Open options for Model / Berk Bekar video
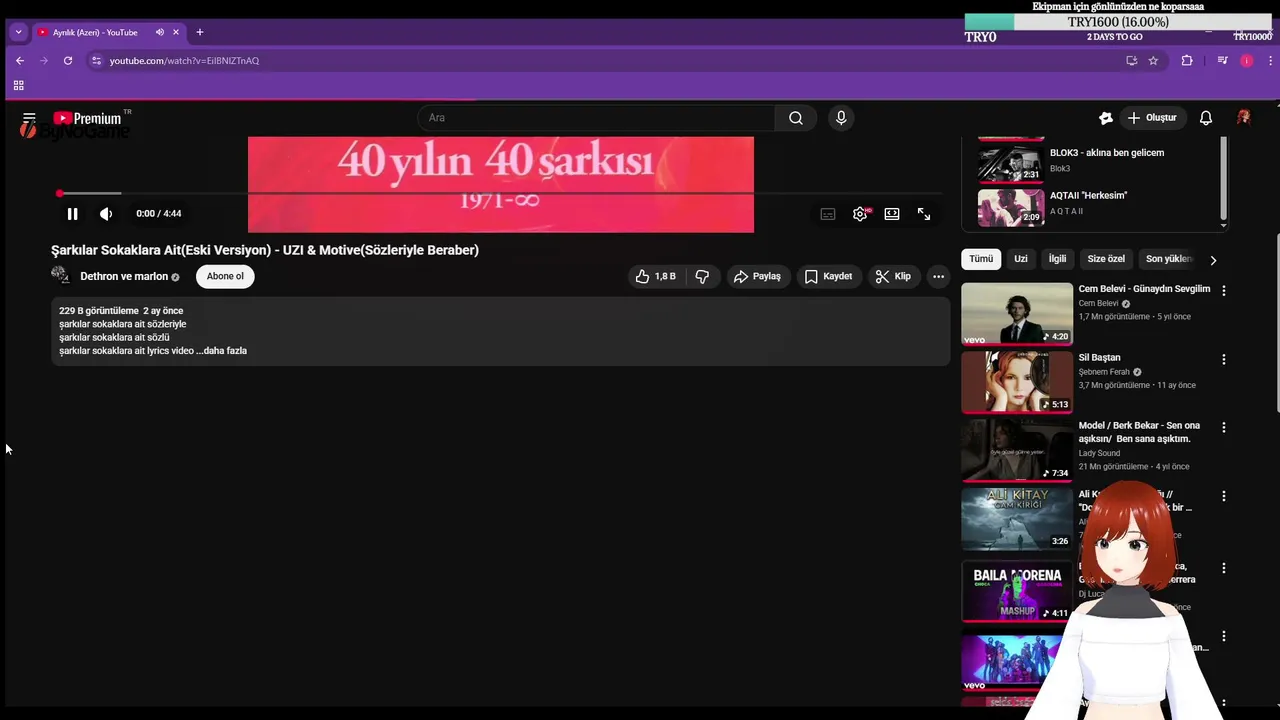 point(1223,427)
